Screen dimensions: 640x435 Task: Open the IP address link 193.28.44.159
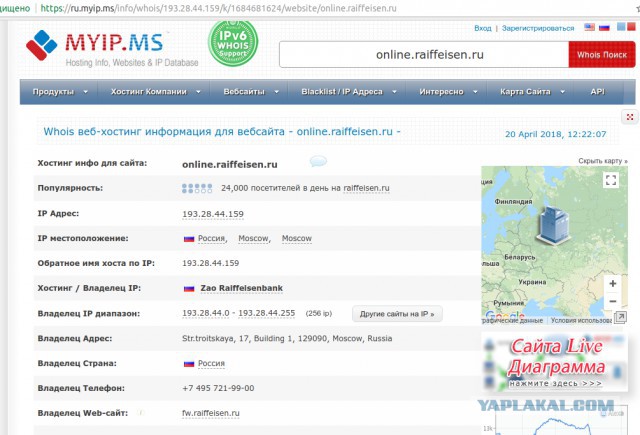point(213,214)
